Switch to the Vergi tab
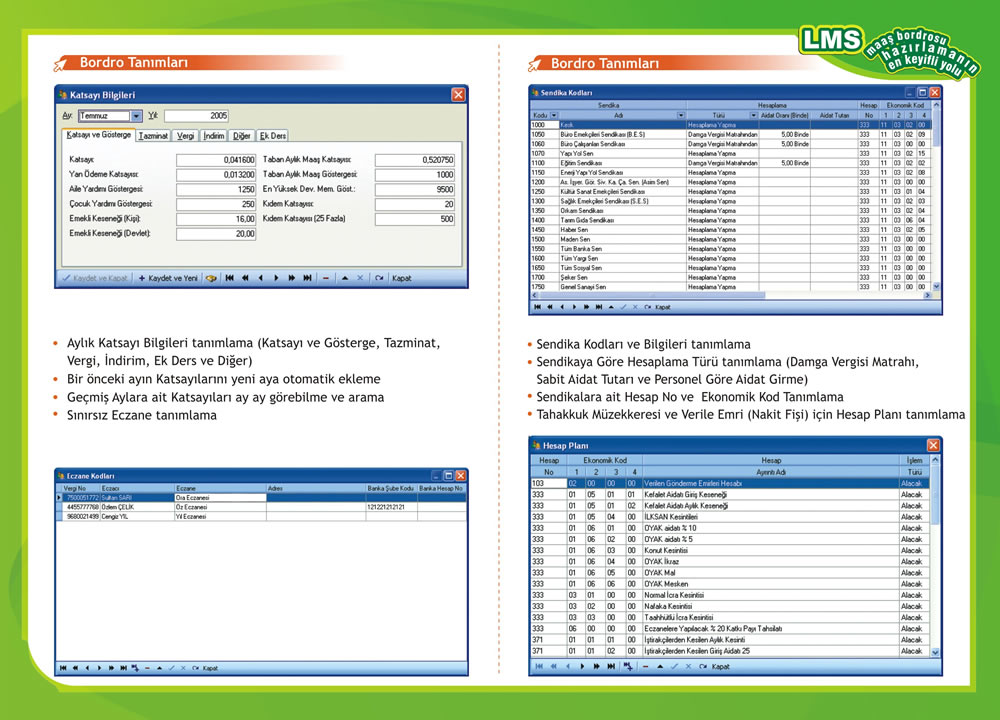1000x720 pixels. [x=185, y=136]
